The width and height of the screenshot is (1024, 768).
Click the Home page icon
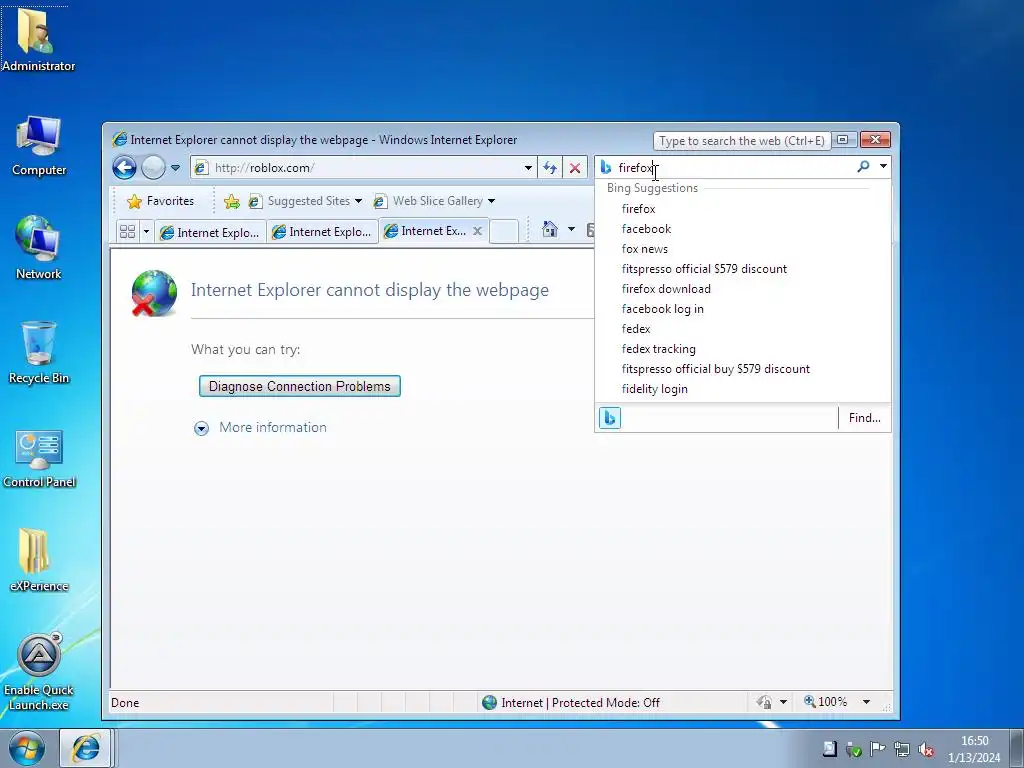click(x=550, y=229)
